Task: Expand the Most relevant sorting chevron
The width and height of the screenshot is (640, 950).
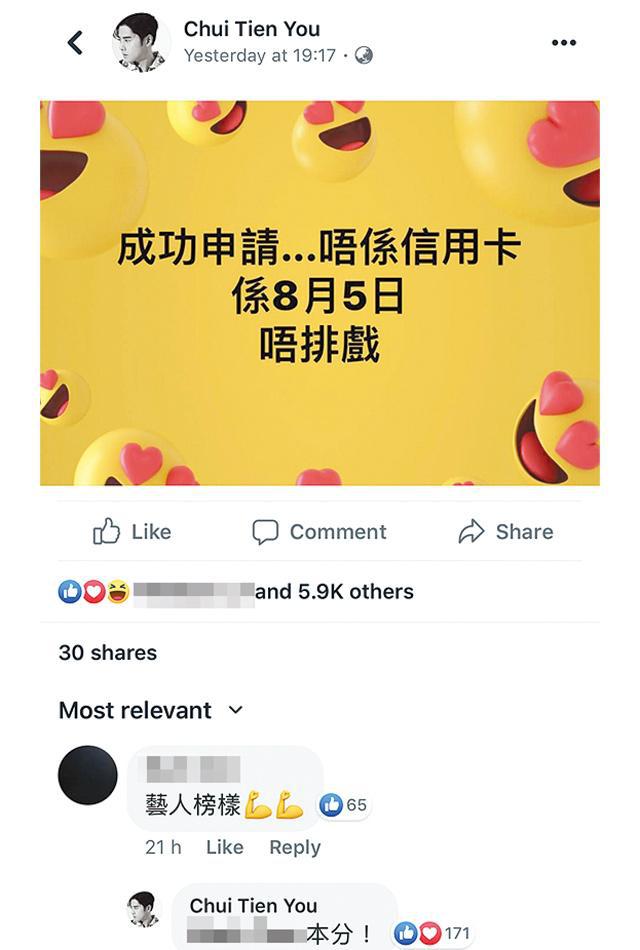Action: (236, 710)
